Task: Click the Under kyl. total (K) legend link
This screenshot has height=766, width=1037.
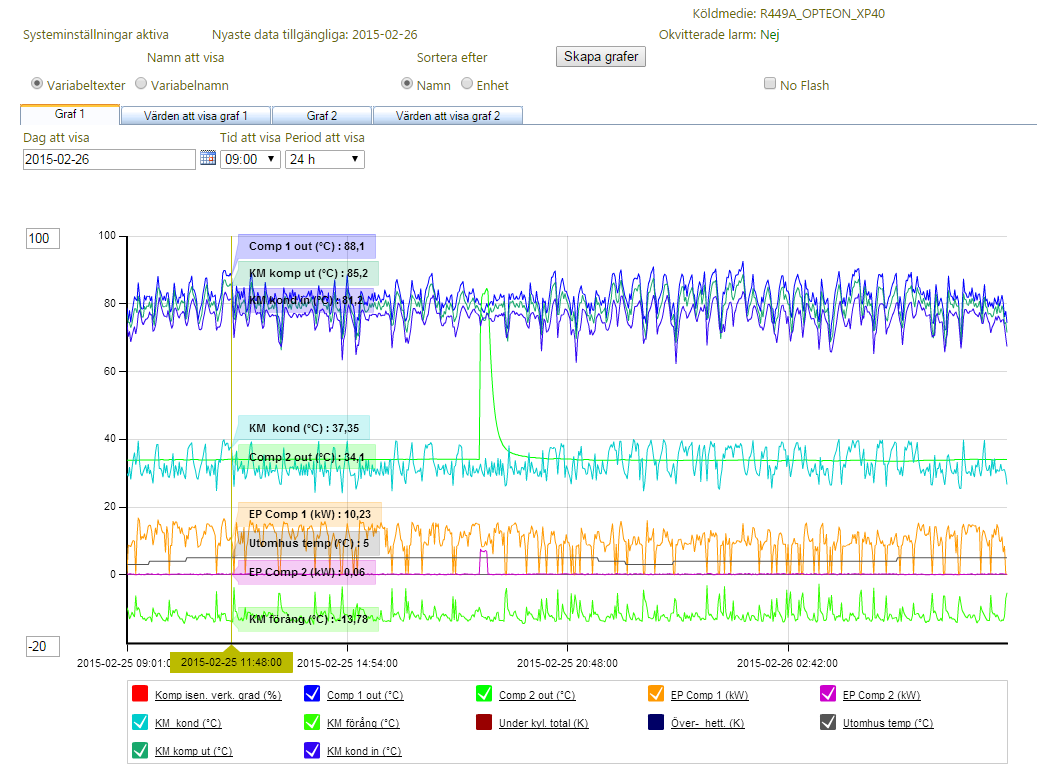Action: [x=544, y=723]
